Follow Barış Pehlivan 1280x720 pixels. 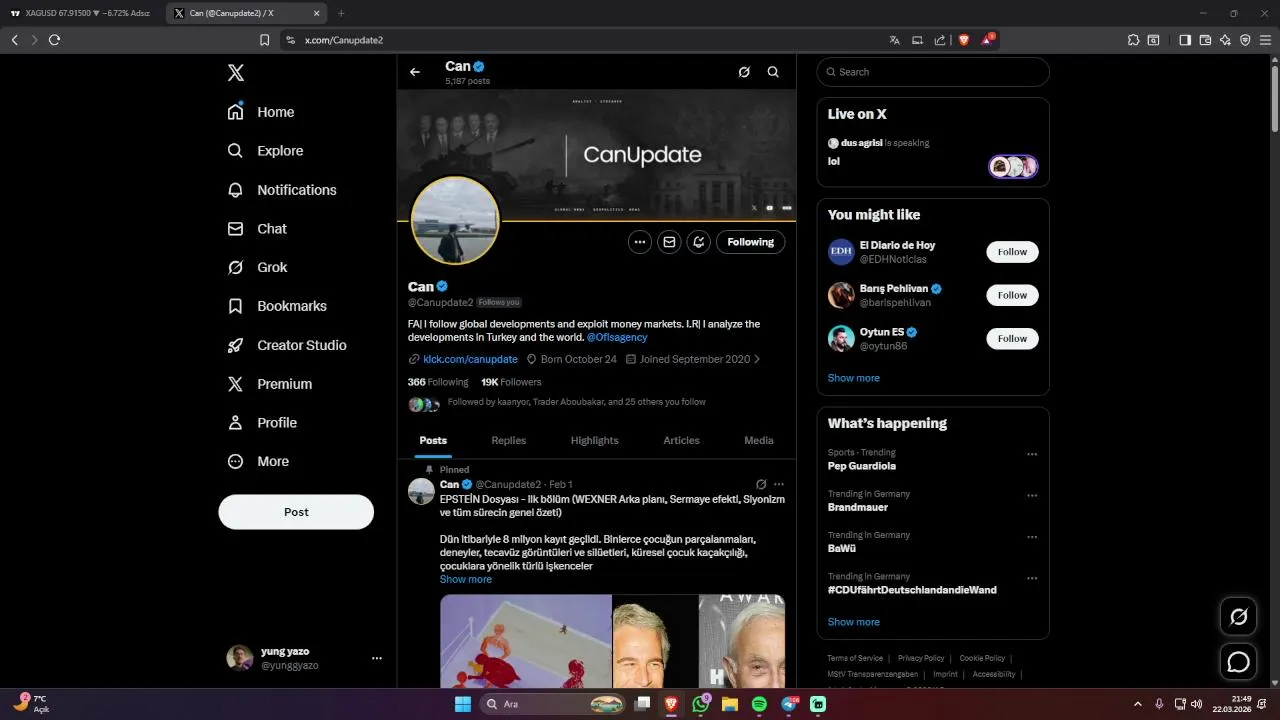1012,295
